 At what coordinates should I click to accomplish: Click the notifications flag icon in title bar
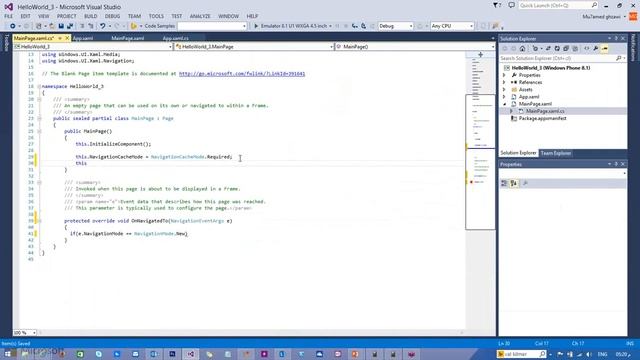[x=496, y=5]
